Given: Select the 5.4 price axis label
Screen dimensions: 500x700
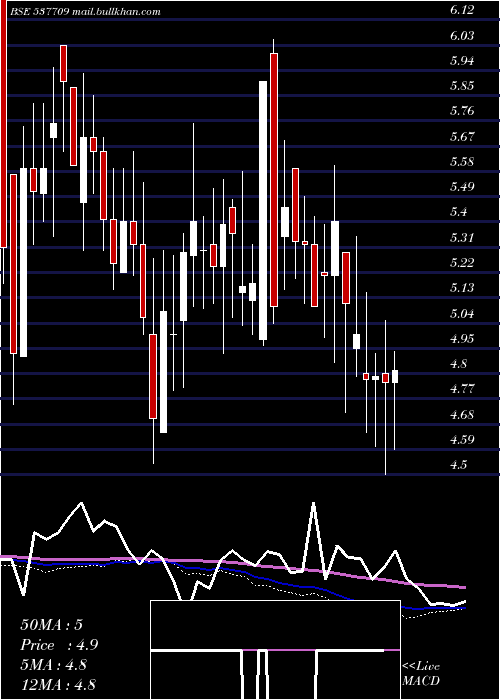Looking at the screenshot, I should (459, 212).
